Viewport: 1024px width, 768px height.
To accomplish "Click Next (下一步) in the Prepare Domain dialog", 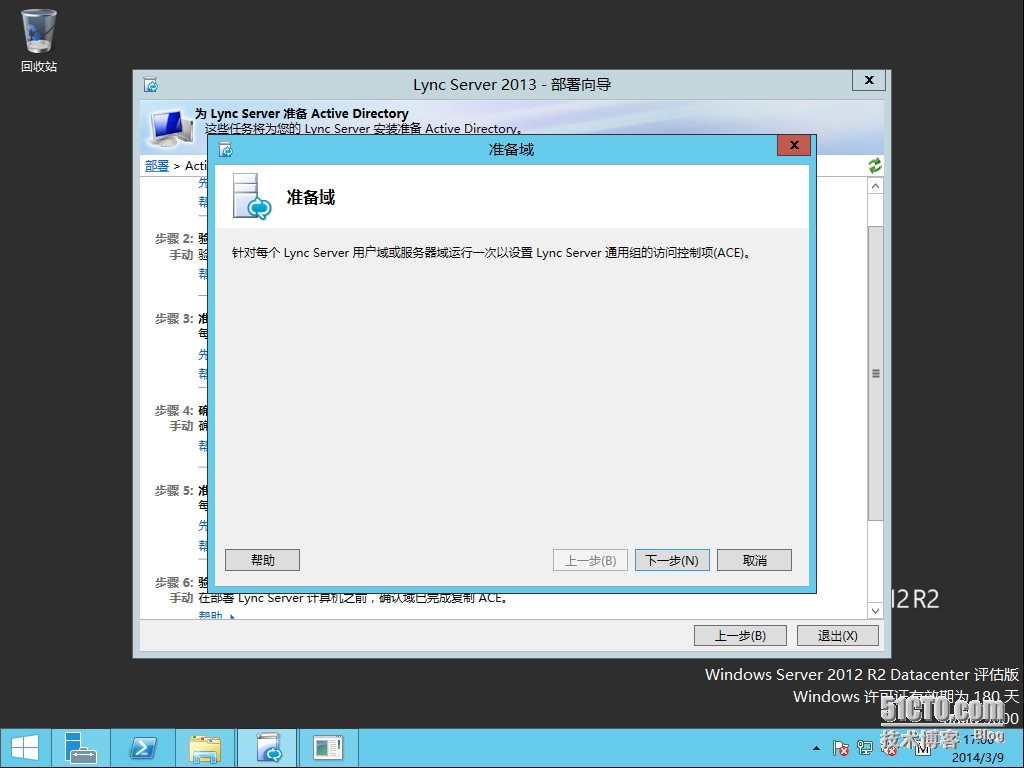I will click(672, 560).
